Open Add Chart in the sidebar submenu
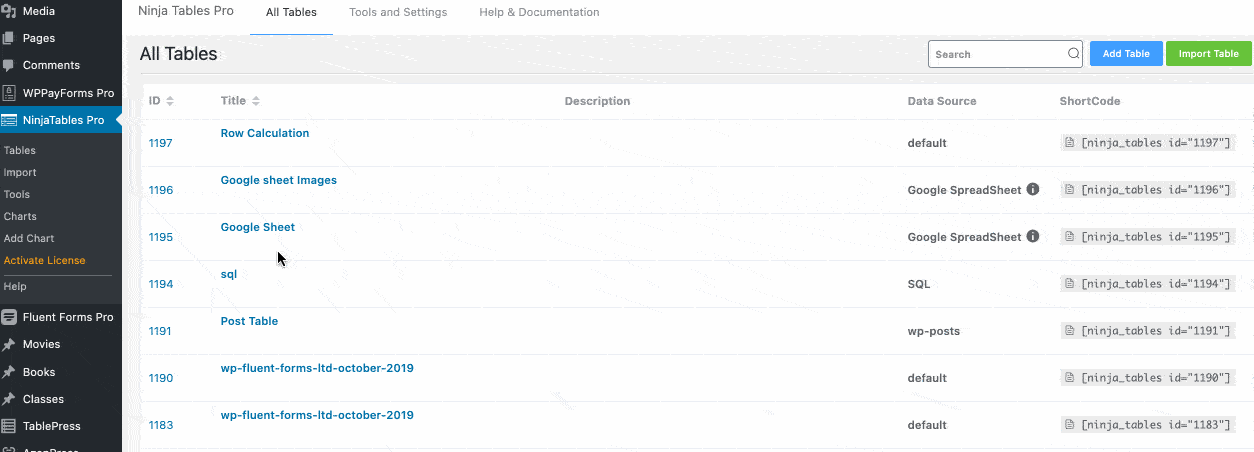Image resolution: width=1254 pixels, height=452 pixels. (x=29, y=238)
